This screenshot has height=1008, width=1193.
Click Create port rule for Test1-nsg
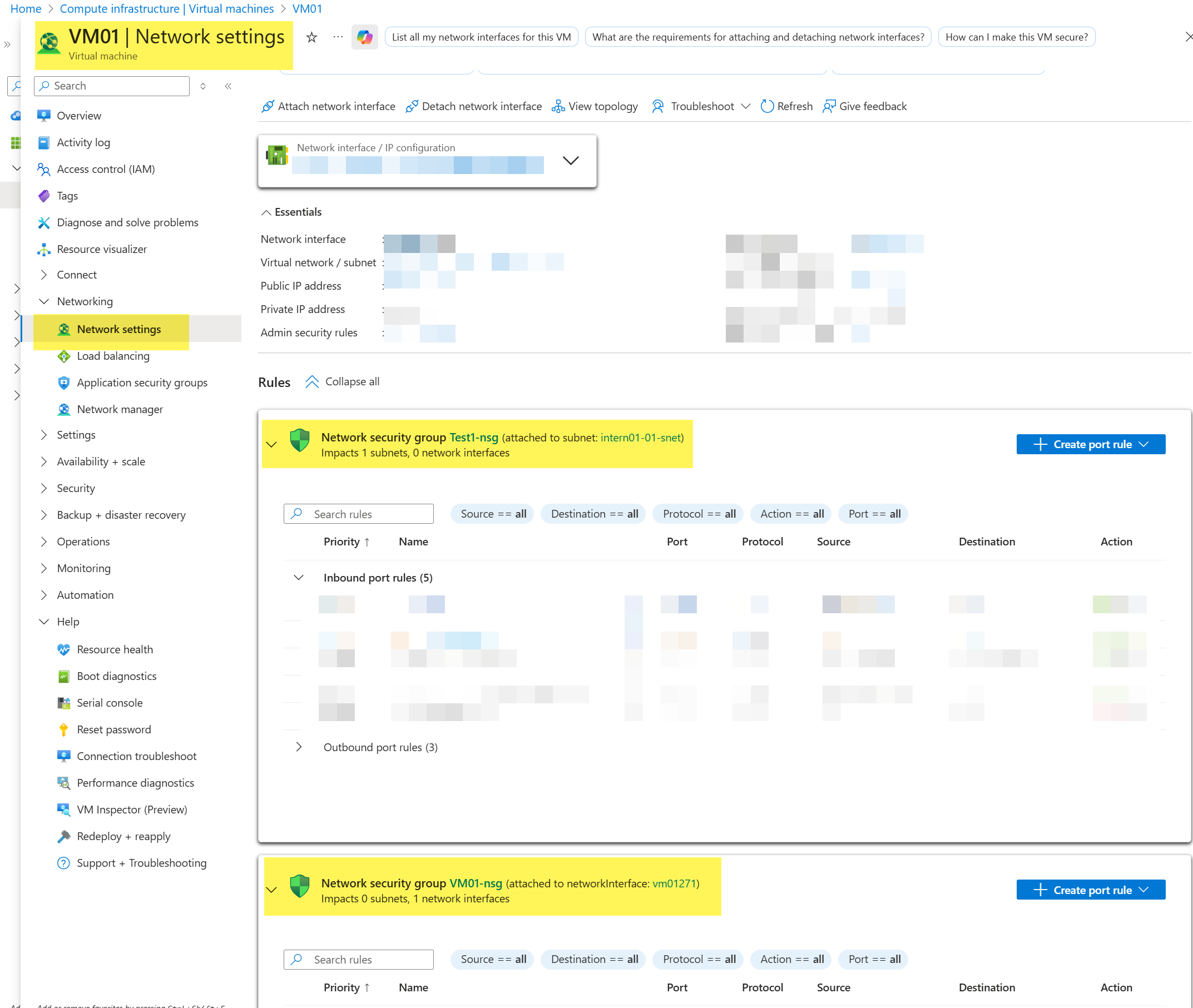pos(1090,444)
